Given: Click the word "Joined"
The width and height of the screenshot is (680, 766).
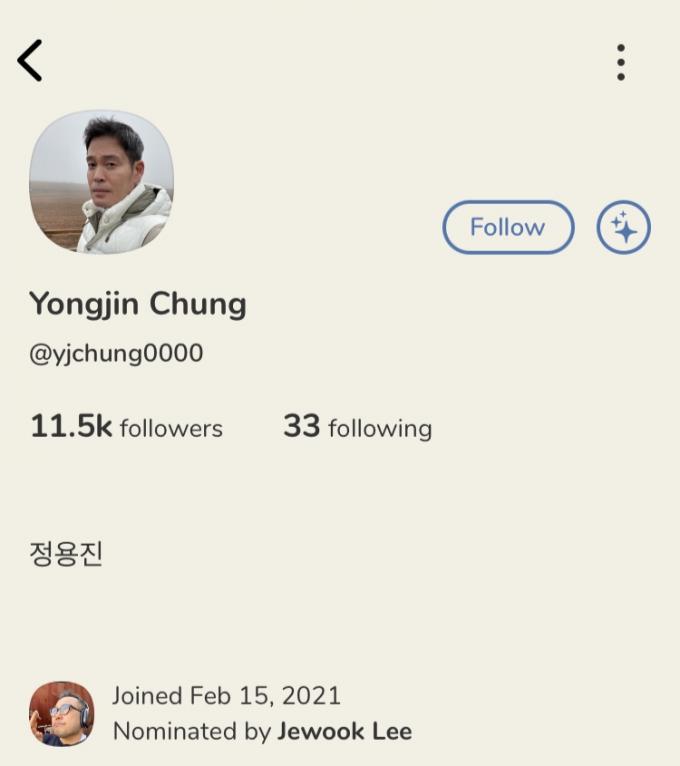Looking at the screenshot, I should tap(147, 696).
